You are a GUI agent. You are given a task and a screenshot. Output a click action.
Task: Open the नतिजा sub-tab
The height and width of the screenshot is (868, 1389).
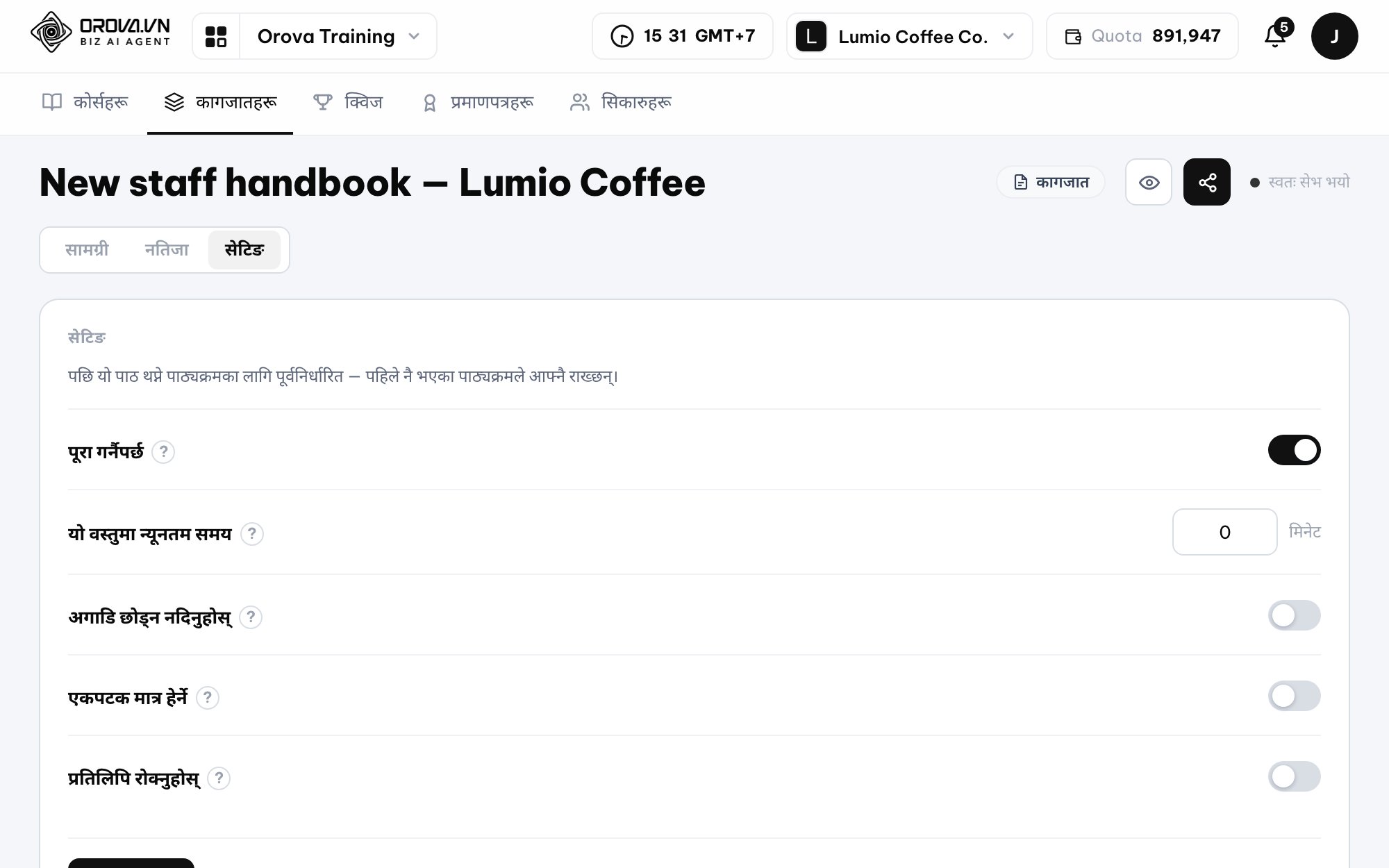point(167,250)
